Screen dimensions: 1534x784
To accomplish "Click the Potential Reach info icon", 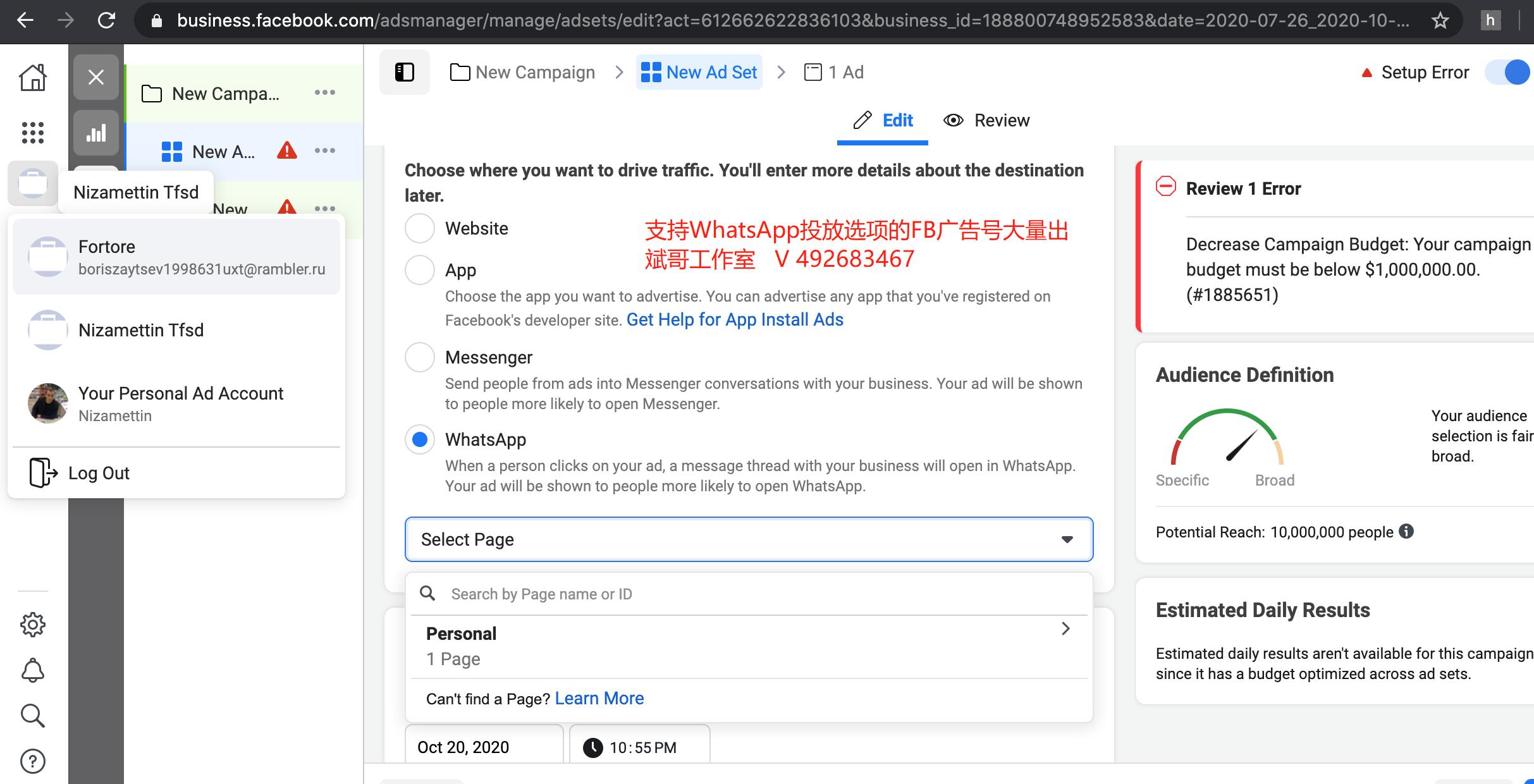I will [1406, 531].
